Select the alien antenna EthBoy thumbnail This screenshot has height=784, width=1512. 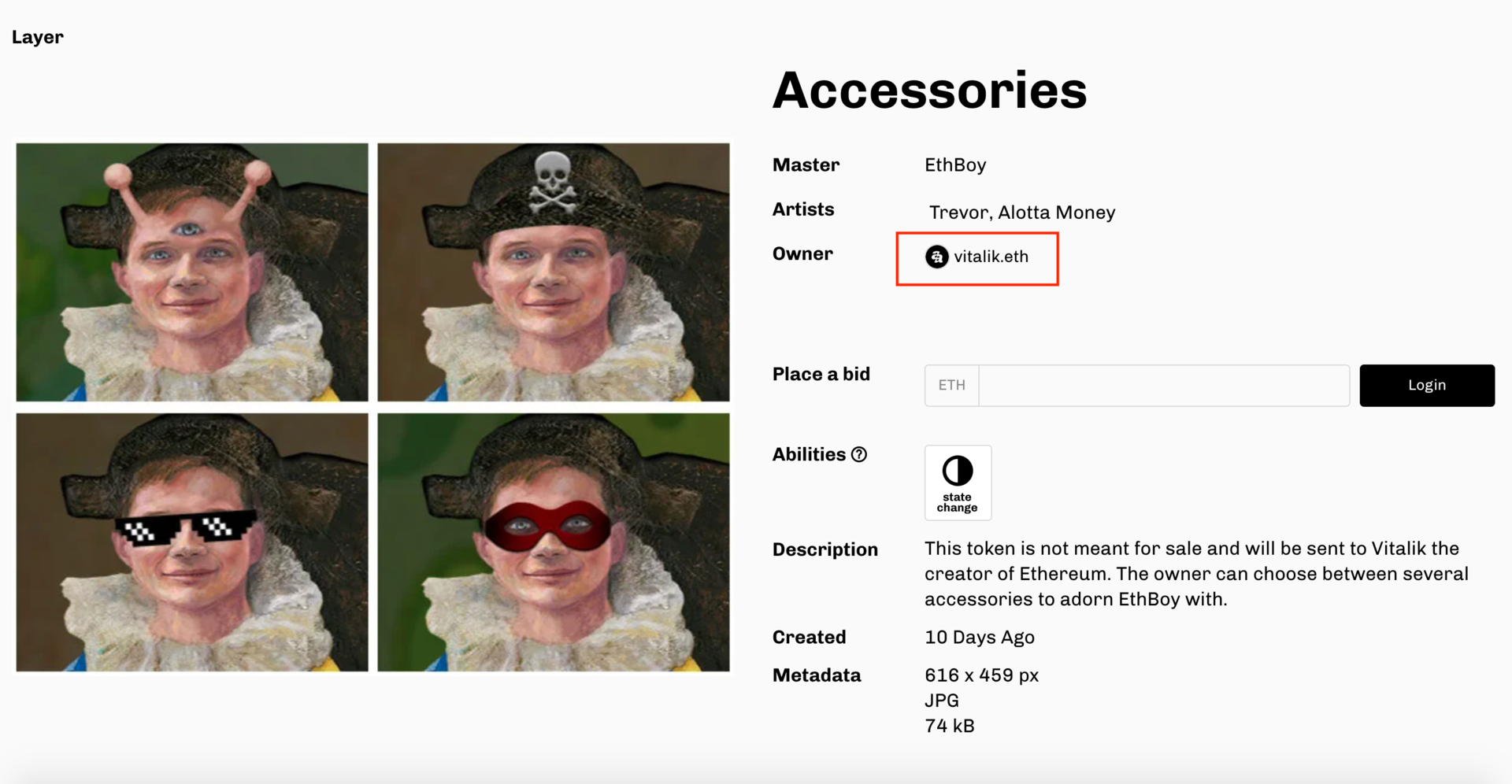coord(192,272)
